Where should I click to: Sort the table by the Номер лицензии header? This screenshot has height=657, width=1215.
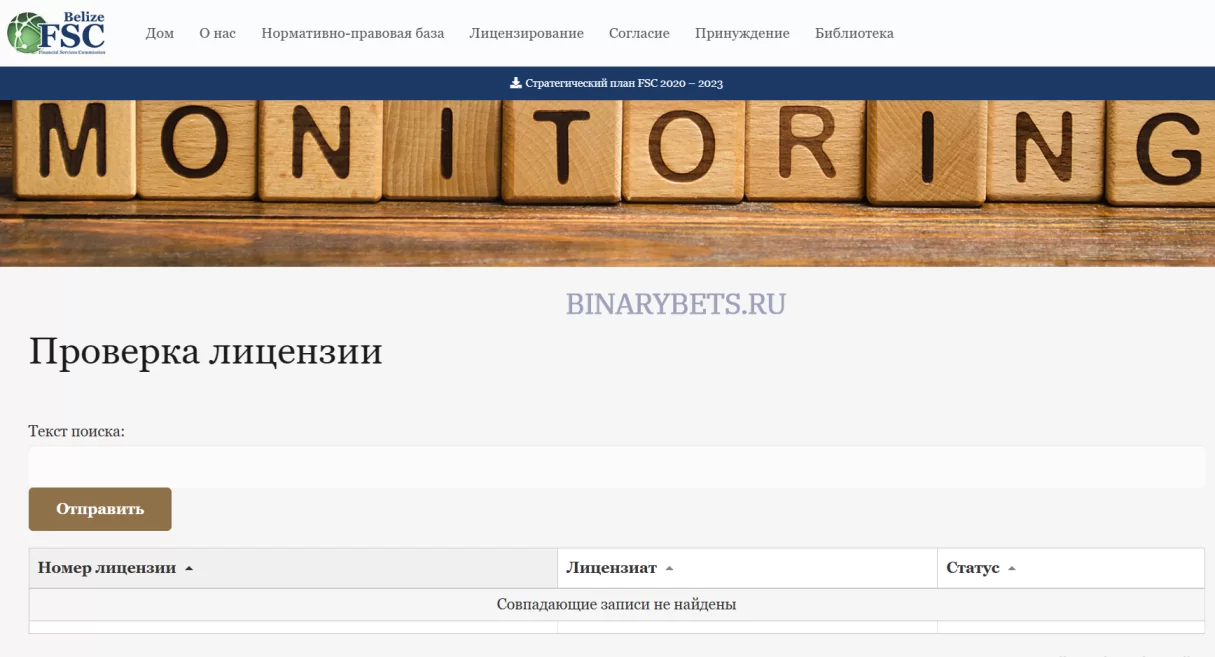107,568
